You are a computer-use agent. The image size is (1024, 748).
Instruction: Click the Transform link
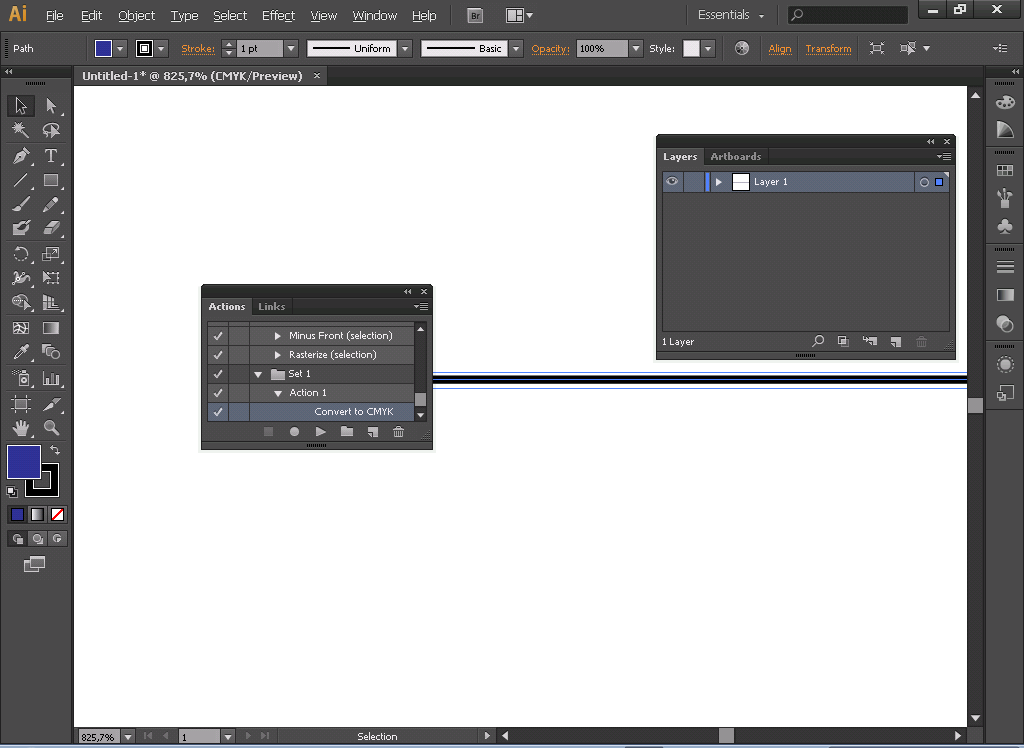(x=828, y=48)
